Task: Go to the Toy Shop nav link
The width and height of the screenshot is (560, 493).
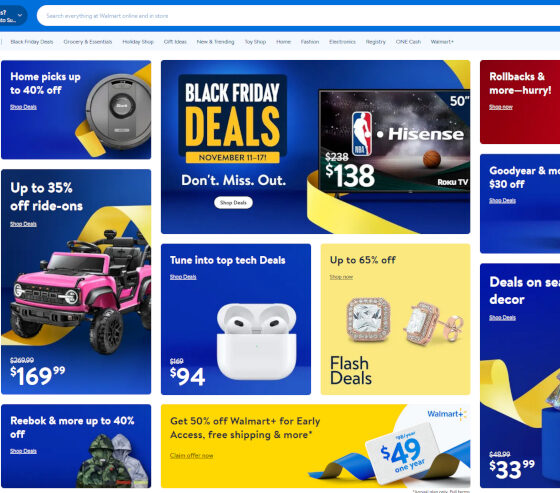Action: [255, 42]
